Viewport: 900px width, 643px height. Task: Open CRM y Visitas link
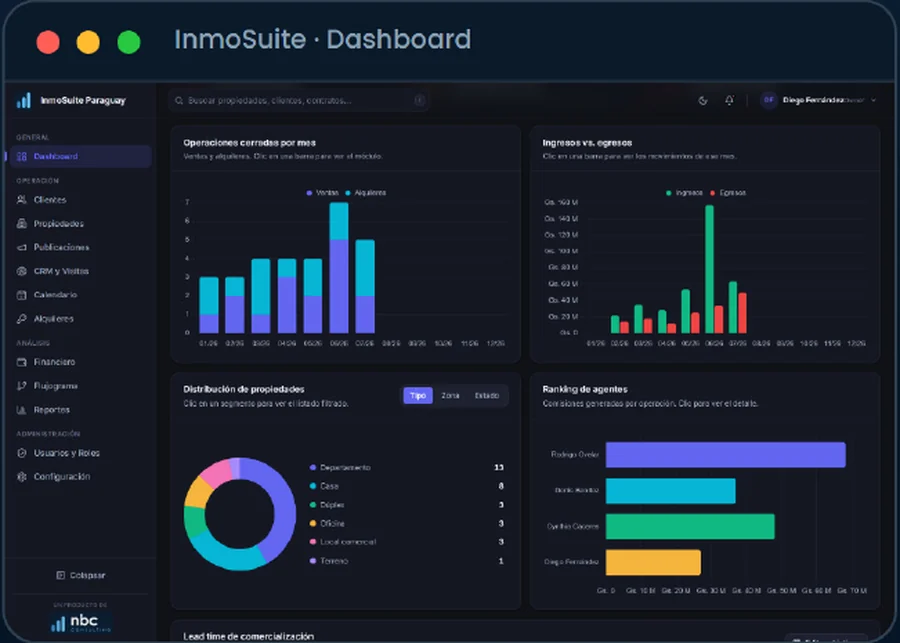click(81, 271)
